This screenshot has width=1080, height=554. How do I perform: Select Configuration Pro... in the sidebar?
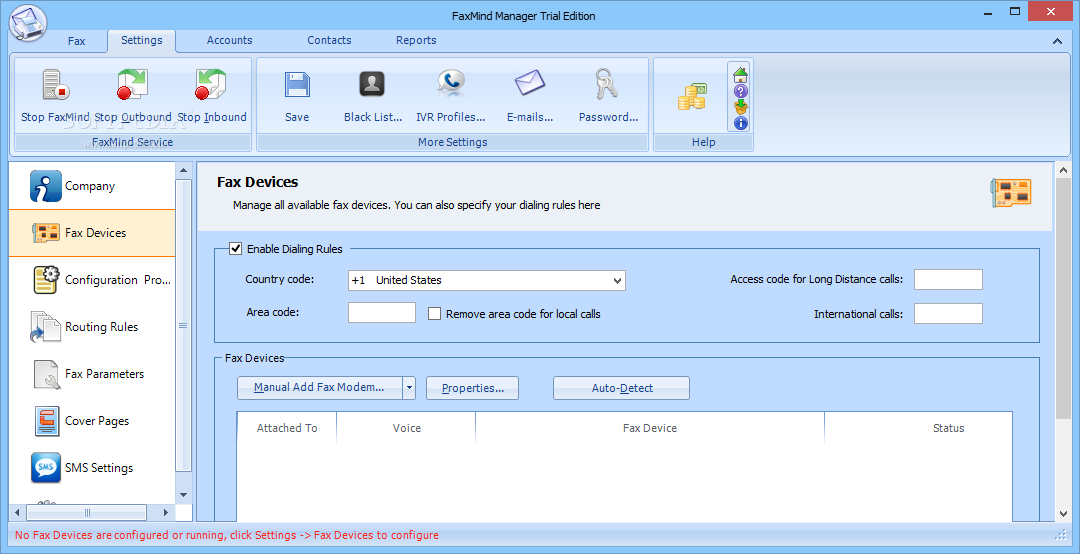click(92, 280)
